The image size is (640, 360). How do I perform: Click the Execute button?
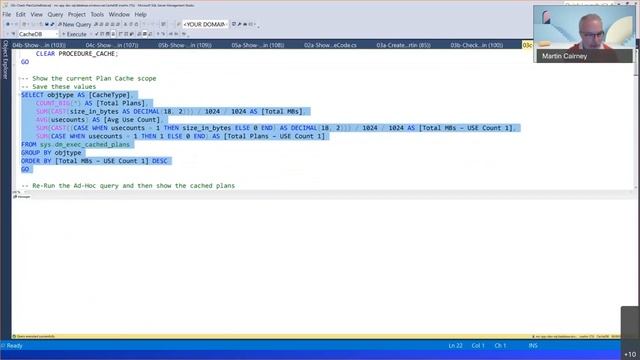pos(74,34)
